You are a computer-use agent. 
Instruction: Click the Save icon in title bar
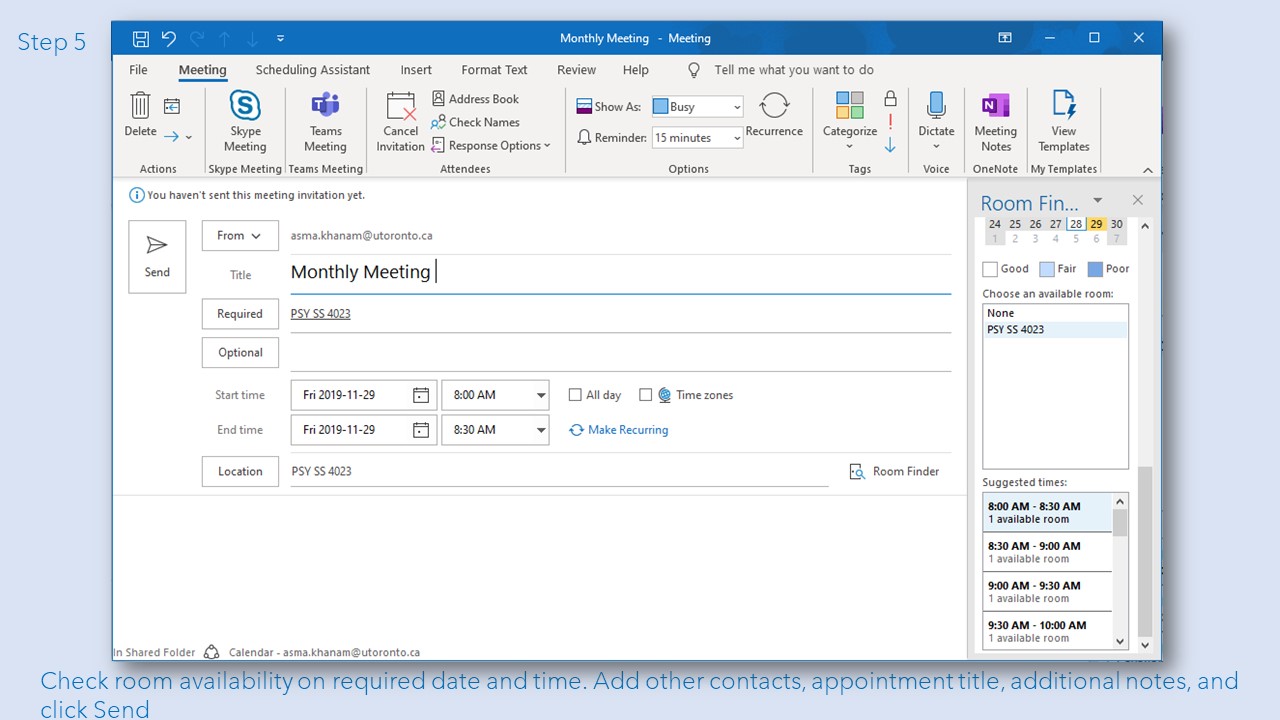tap(141, 39)
